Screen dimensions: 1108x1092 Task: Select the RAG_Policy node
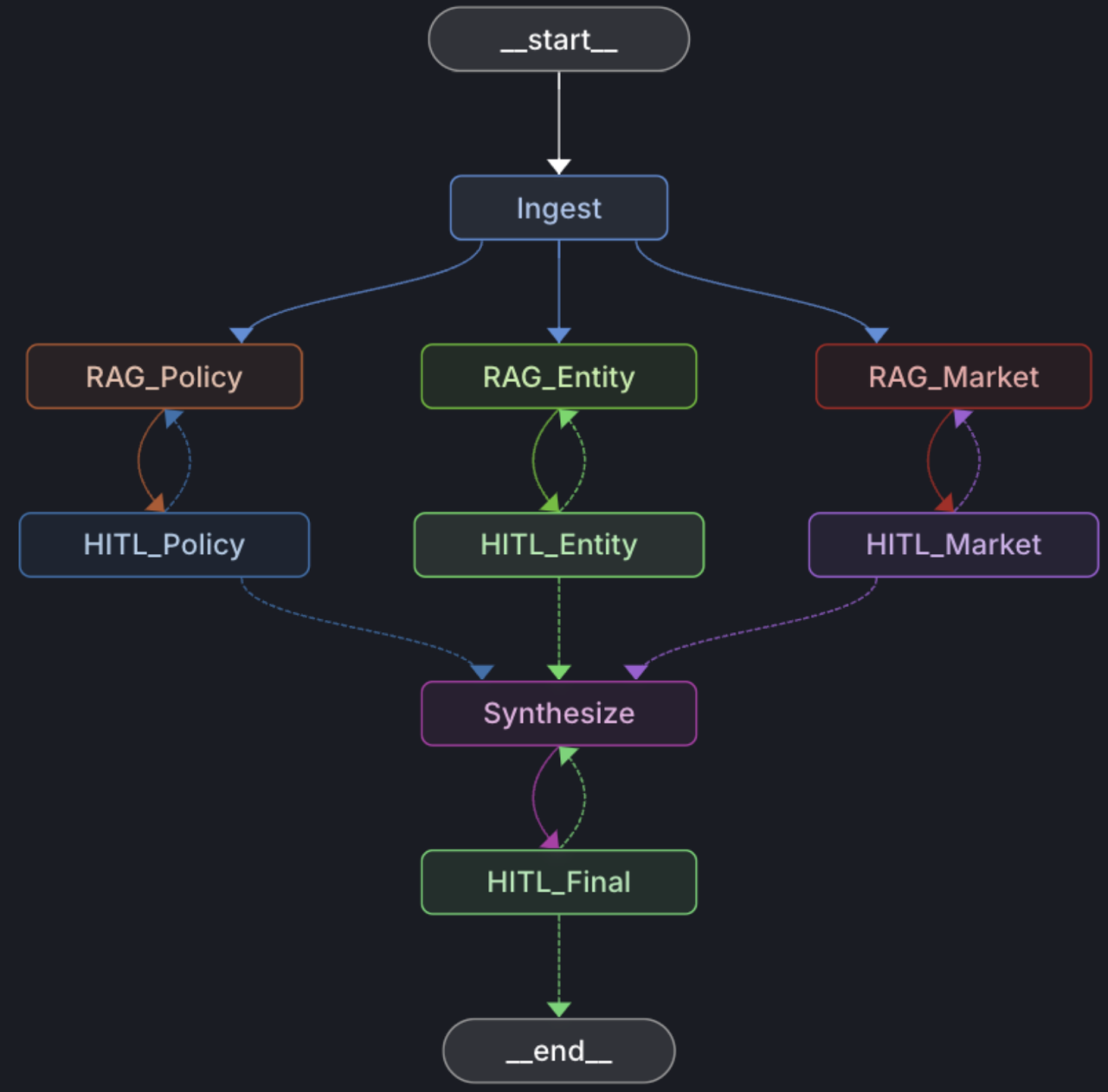click(x=164, y=376)
